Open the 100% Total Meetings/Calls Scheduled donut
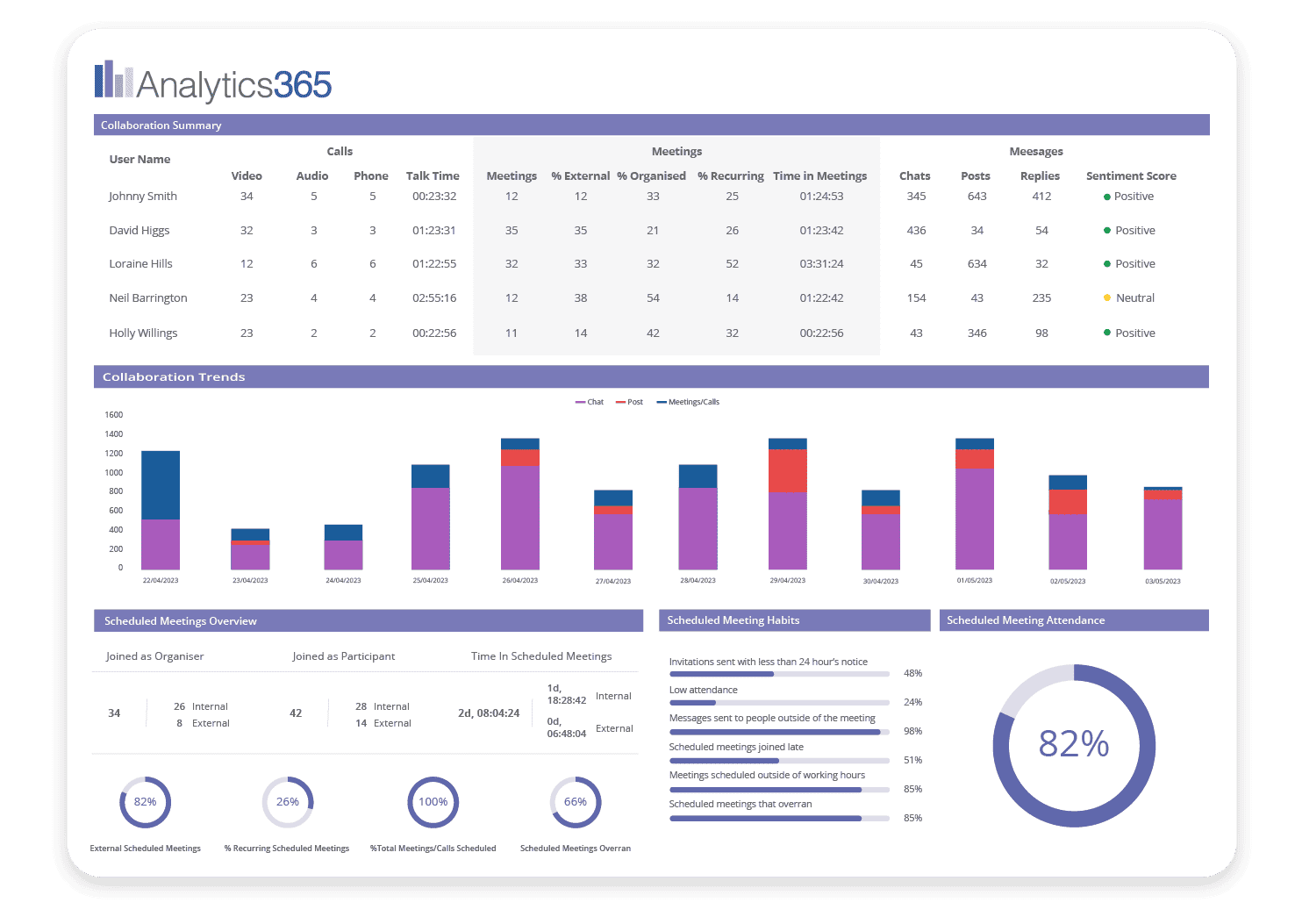The height and width of the screenshot is (924, 1295). tap(433, 802)
